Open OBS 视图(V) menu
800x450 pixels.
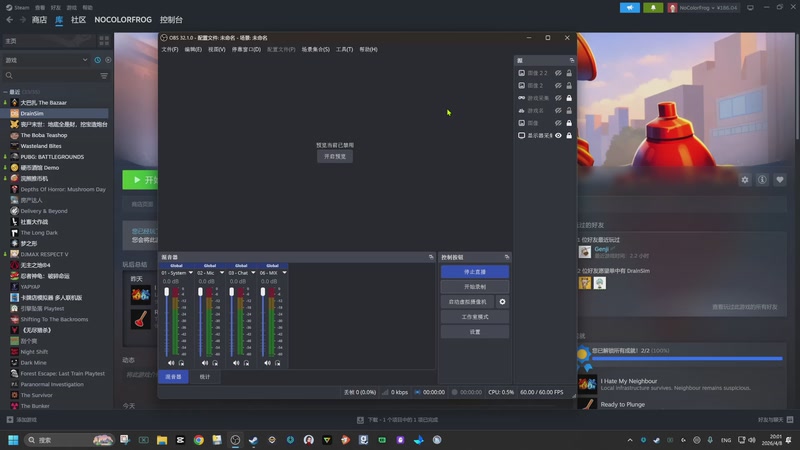216,49
